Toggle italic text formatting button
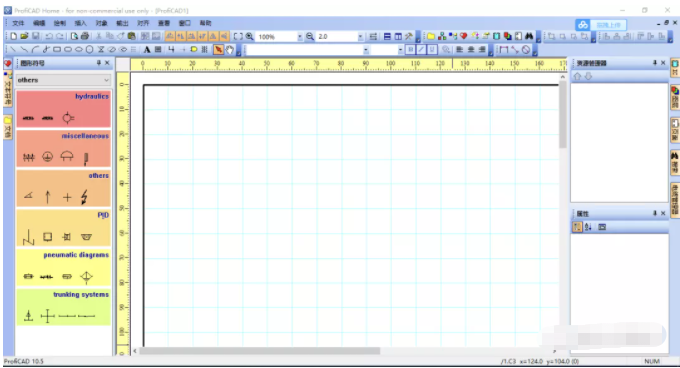680x368 pixels. coord(421,50)
